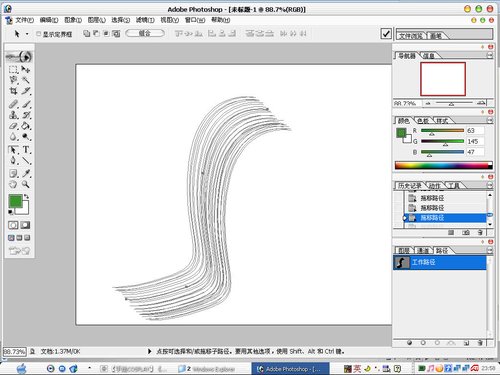Select the Rectangular Marquee tool
This screenshot has width=500, height=375.
(x=13, y=70)
